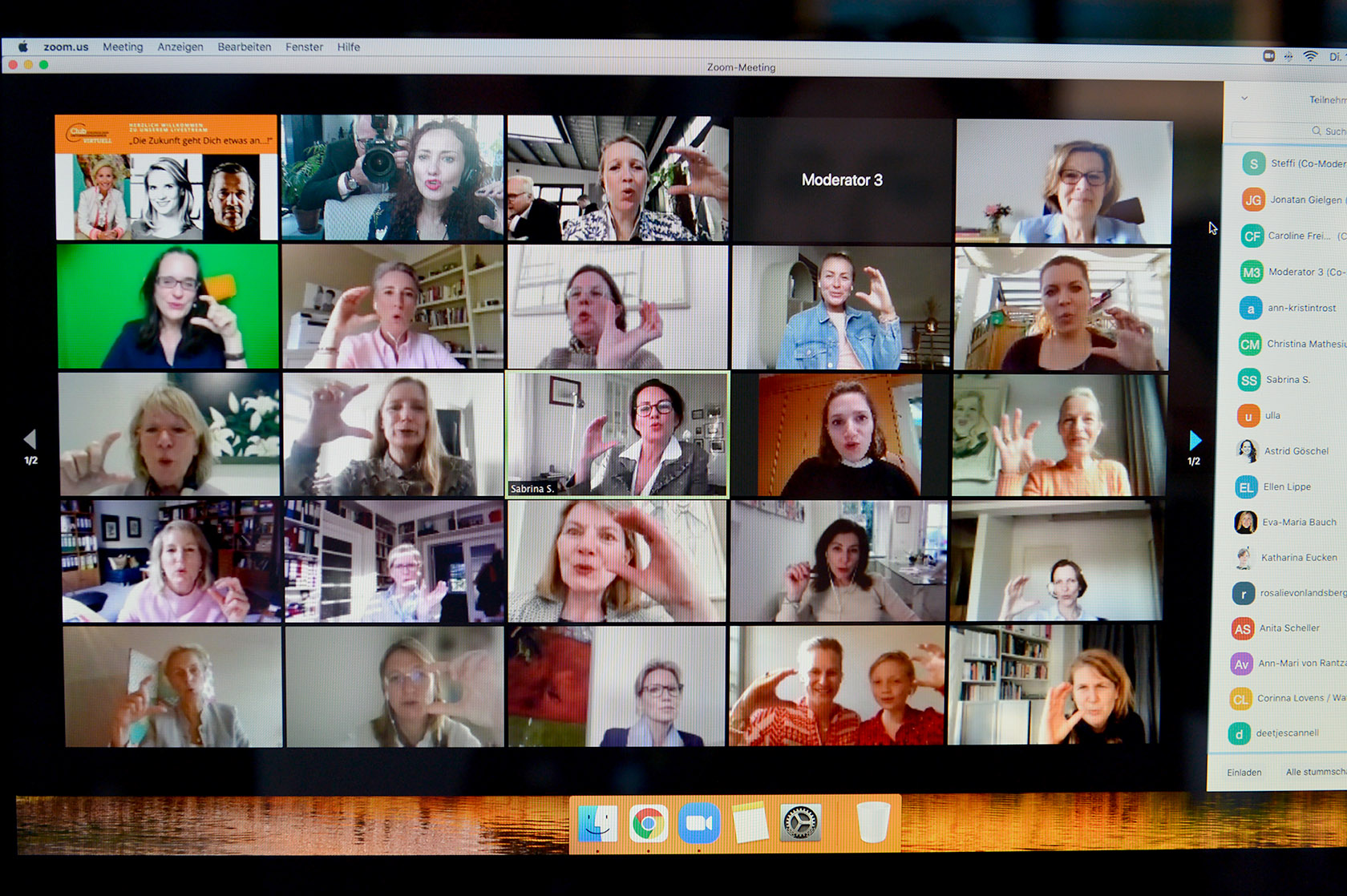Go to the previous gallery page arrow

(30, 439)
